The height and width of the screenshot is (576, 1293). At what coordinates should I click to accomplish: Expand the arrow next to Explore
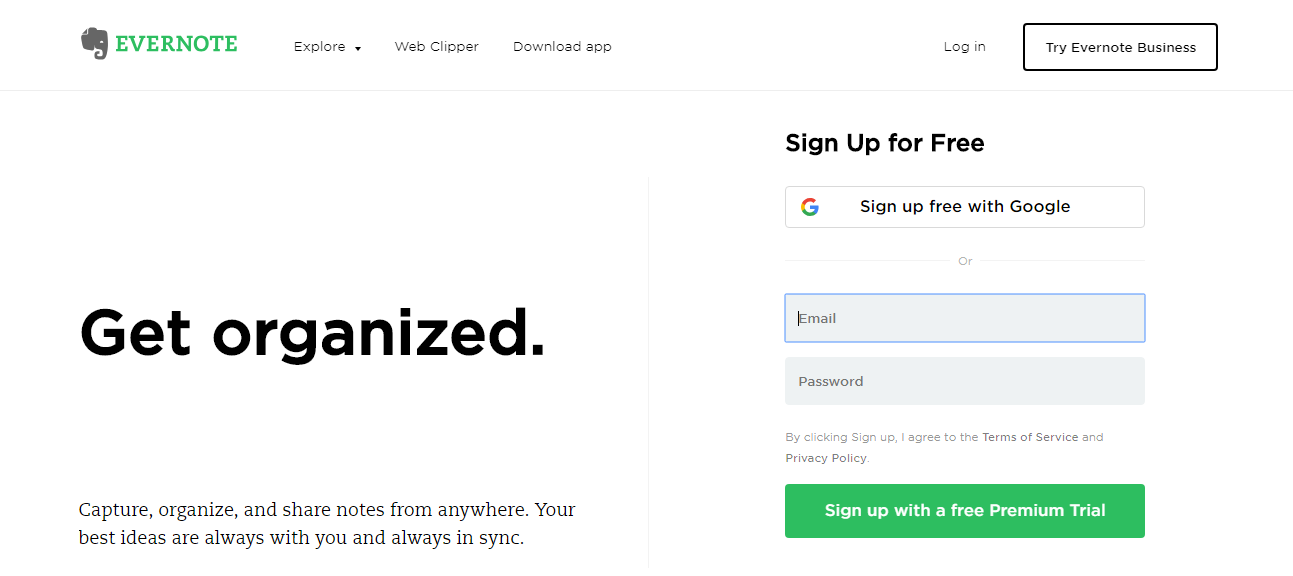click(358, 48)
